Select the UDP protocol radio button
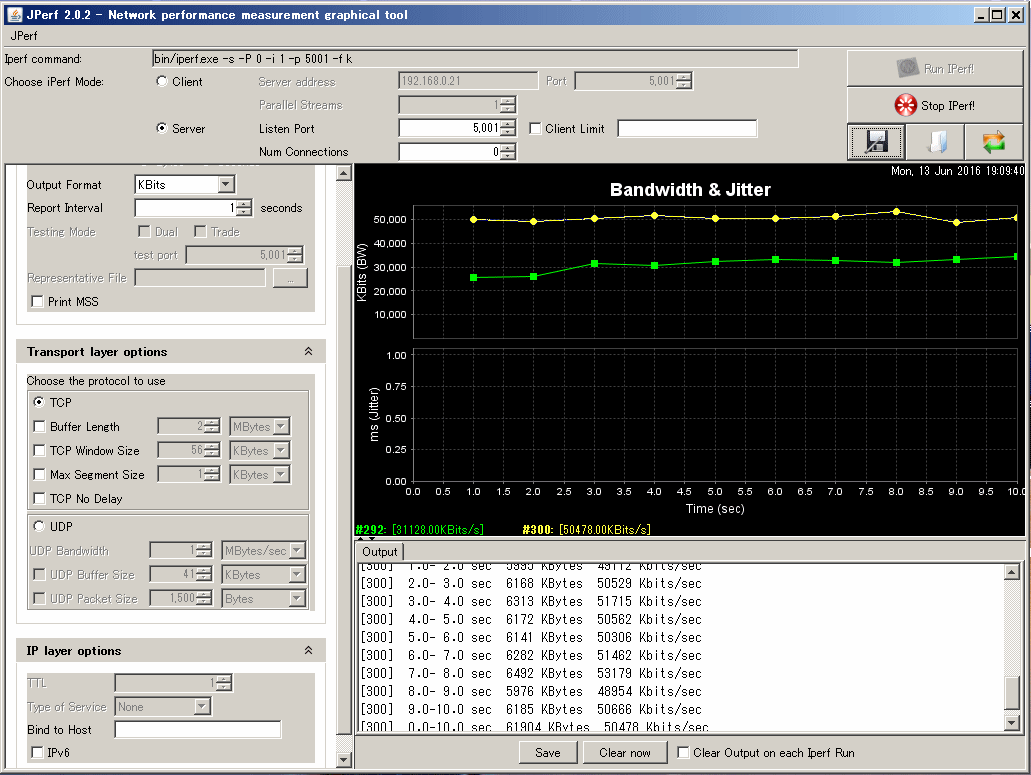The image size is (1031, 775). [40, 526]
